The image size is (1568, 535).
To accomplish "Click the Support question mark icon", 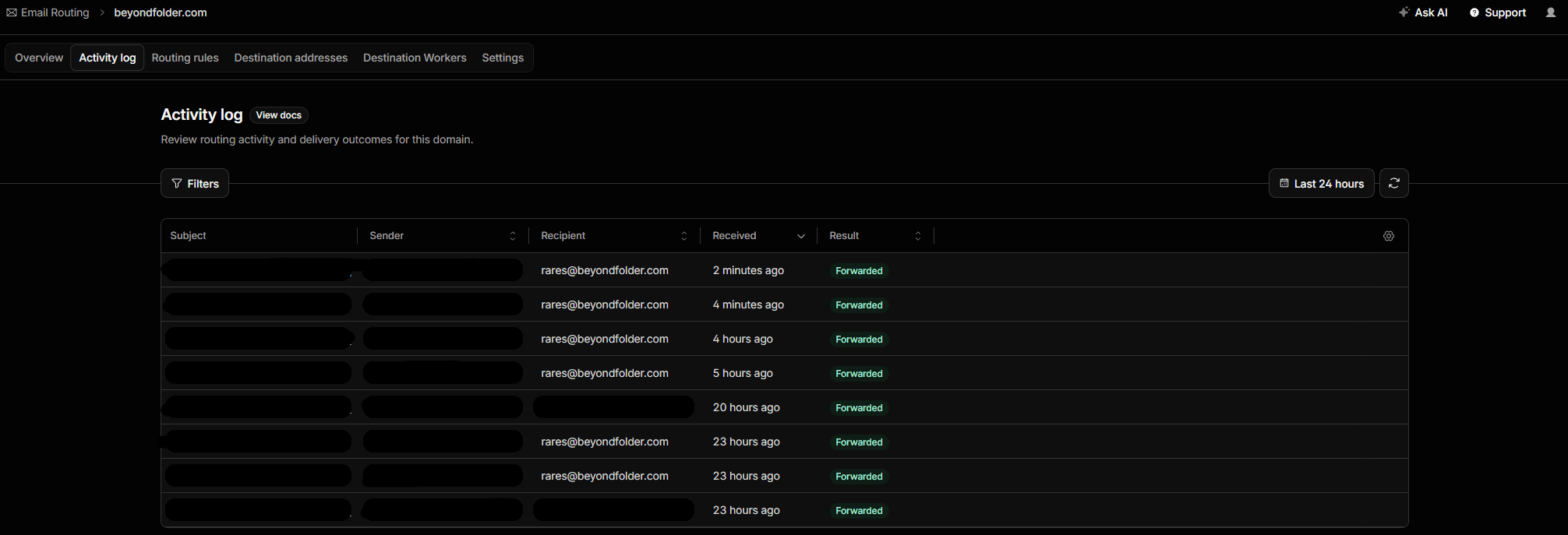I will tap(1474, 12).
